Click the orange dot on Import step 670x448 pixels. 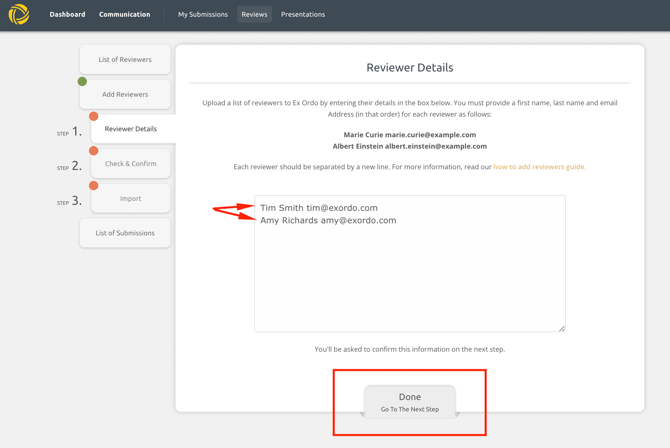tap(94, 185)
